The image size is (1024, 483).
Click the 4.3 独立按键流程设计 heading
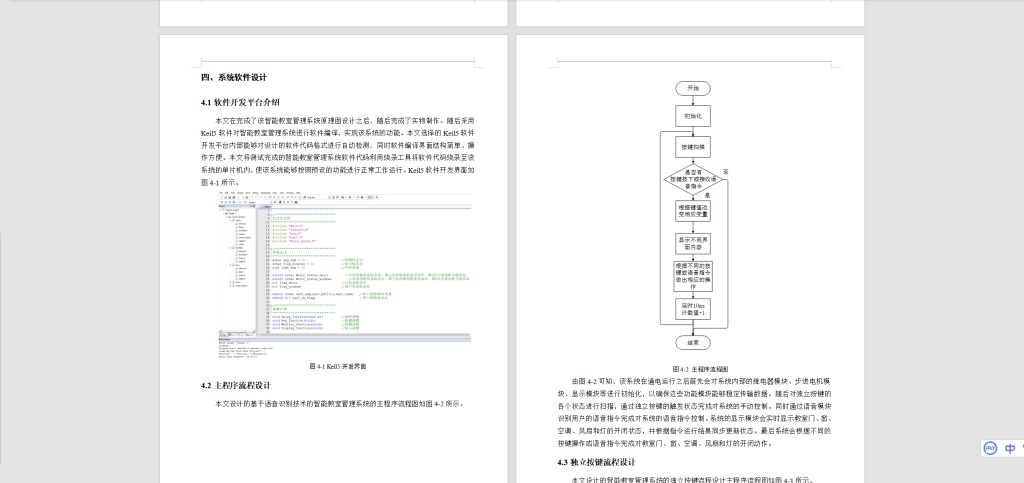(x=596, y=463)
